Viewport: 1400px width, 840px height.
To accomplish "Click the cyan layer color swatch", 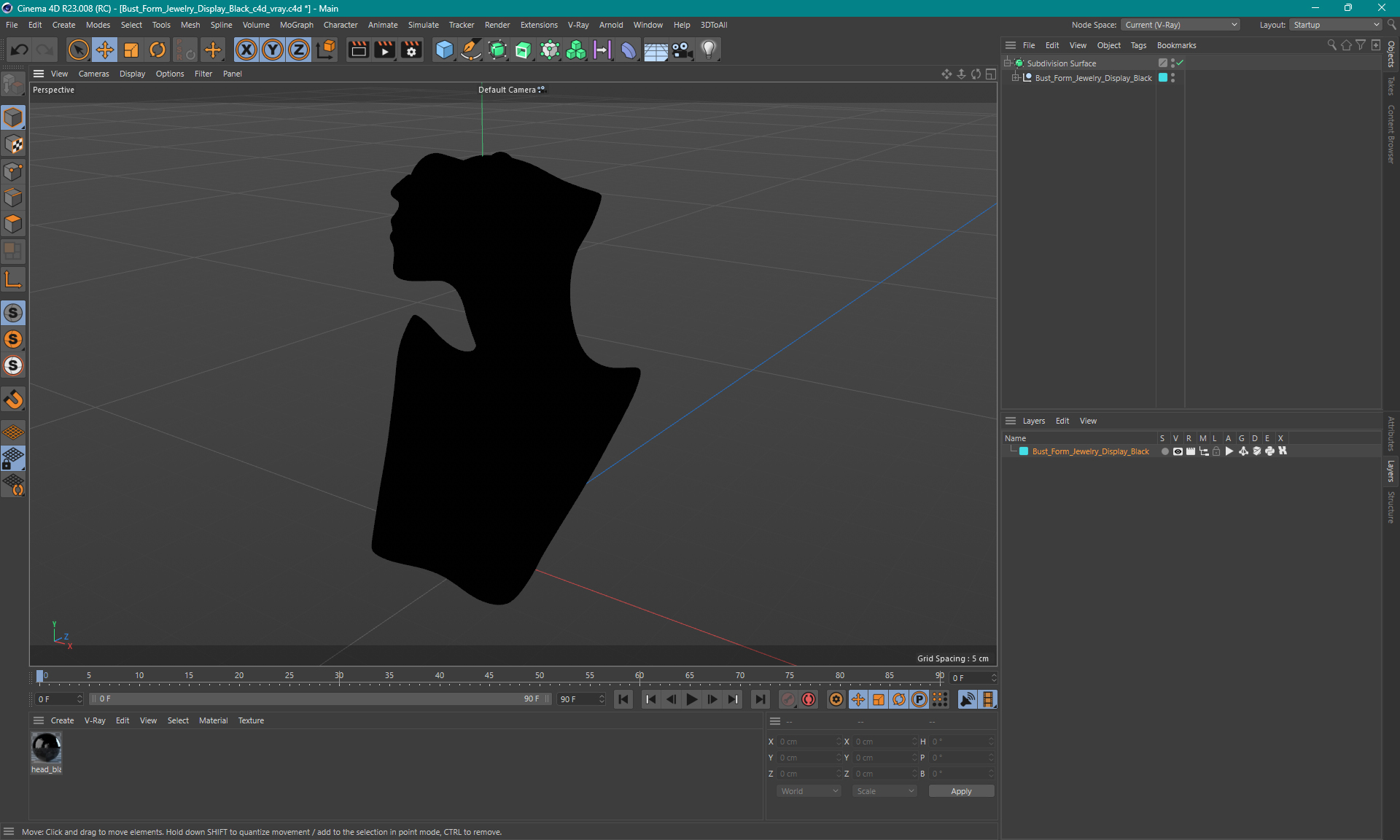I will pos(1024,451).
